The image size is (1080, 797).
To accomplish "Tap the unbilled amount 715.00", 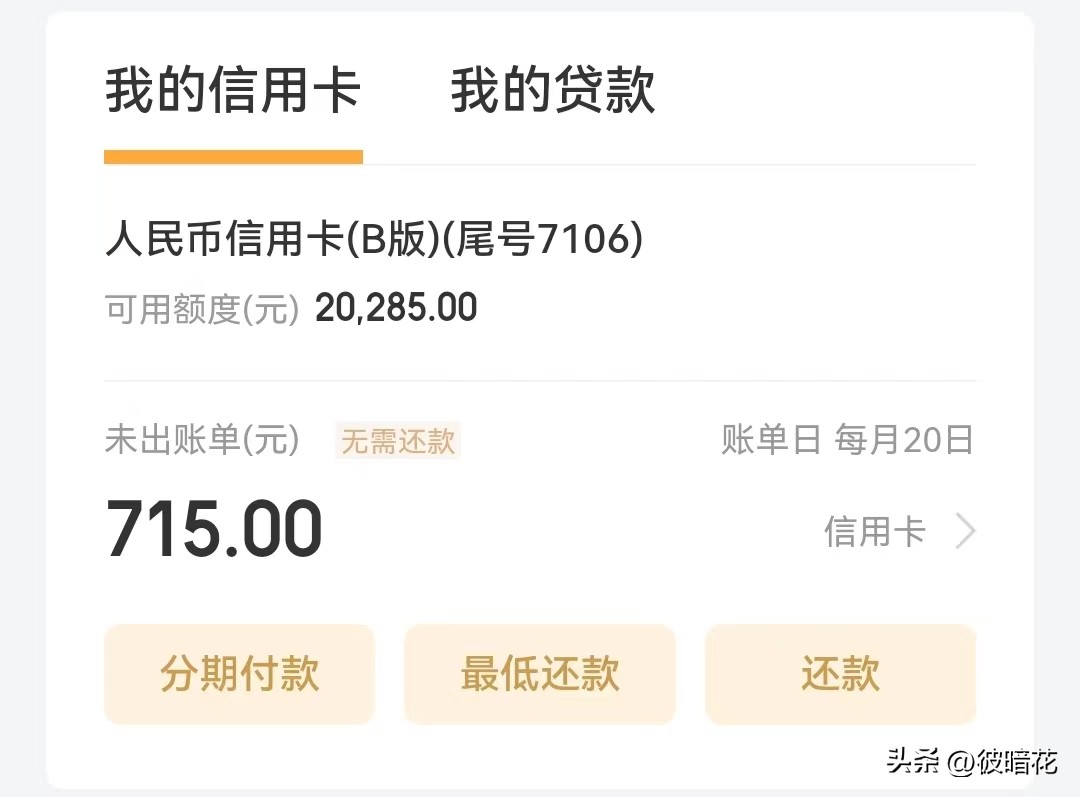I will point(213,528).
